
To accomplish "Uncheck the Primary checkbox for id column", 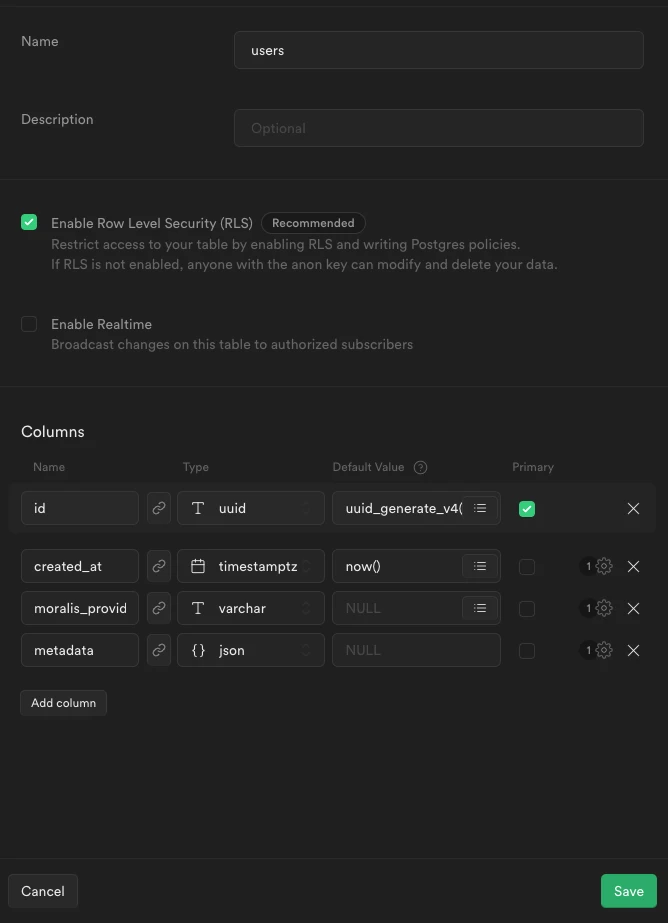I will coord(527,508).
